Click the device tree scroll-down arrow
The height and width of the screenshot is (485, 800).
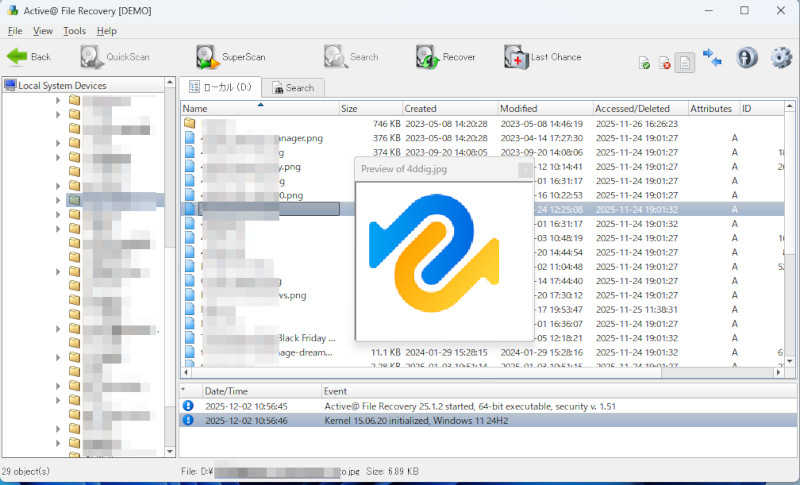[x=170, y=452]
